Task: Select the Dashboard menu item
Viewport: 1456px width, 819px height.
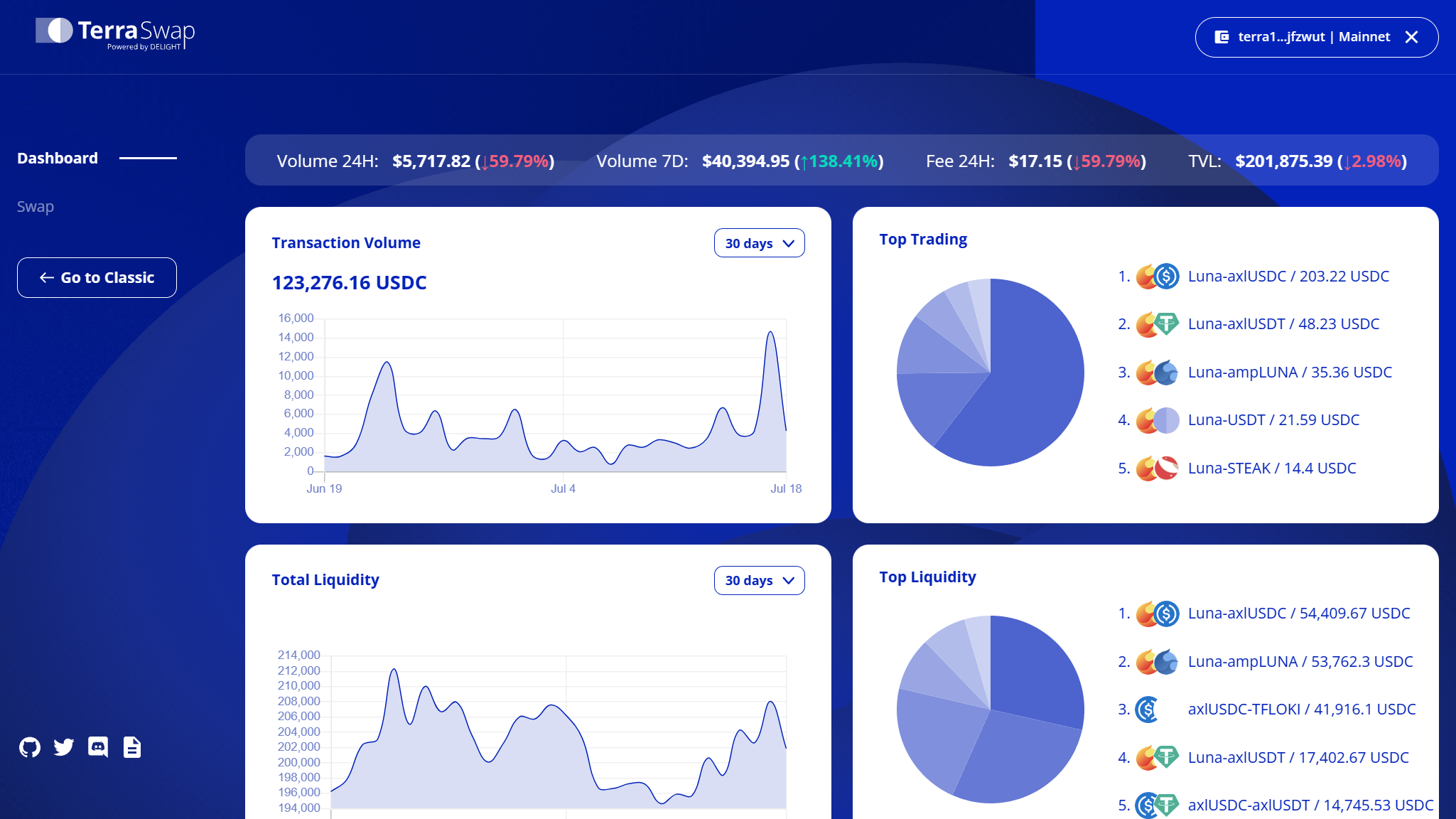Action: (x=58, y=158)
